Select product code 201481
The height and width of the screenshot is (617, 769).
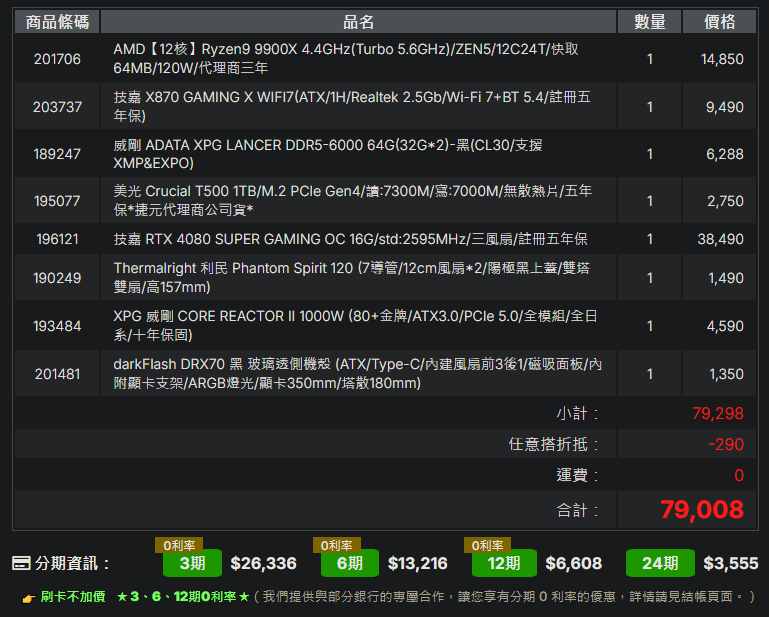pyautogui.click(x=57, y=374)
